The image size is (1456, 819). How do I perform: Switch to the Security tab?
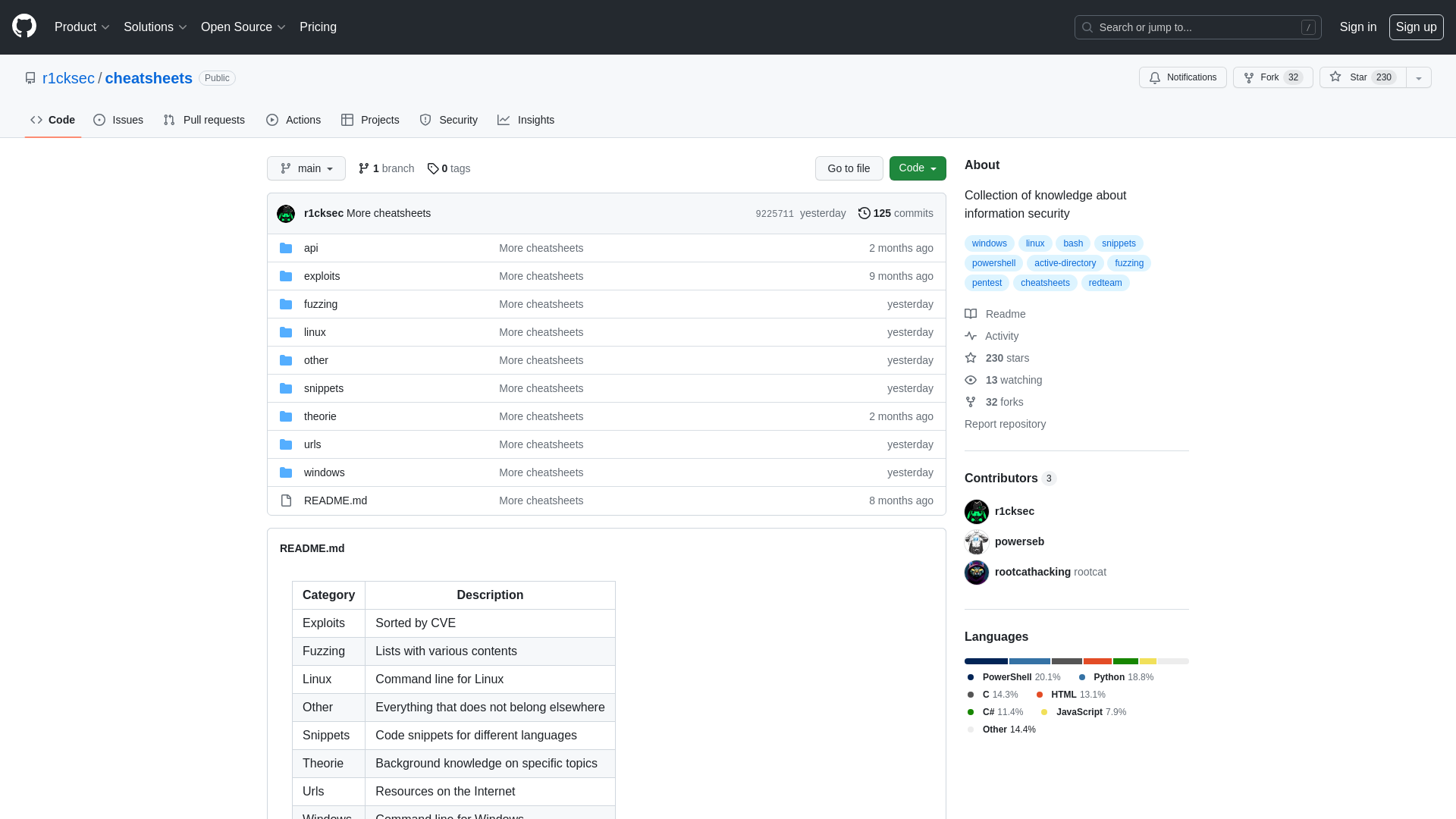click(x=449, y=120)
